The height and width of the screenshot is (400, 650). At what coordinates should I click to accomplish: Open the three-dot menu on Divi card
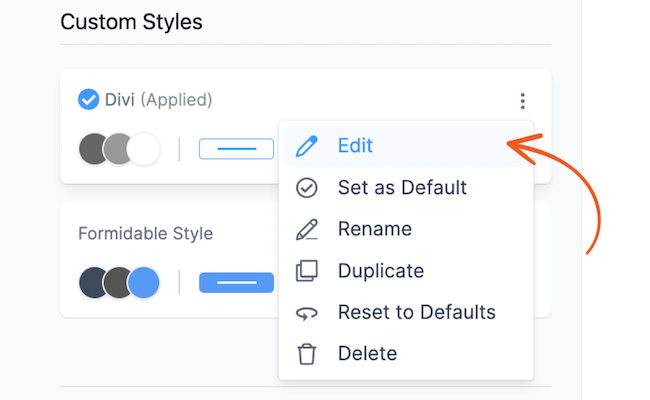click(x=522, y=101)
